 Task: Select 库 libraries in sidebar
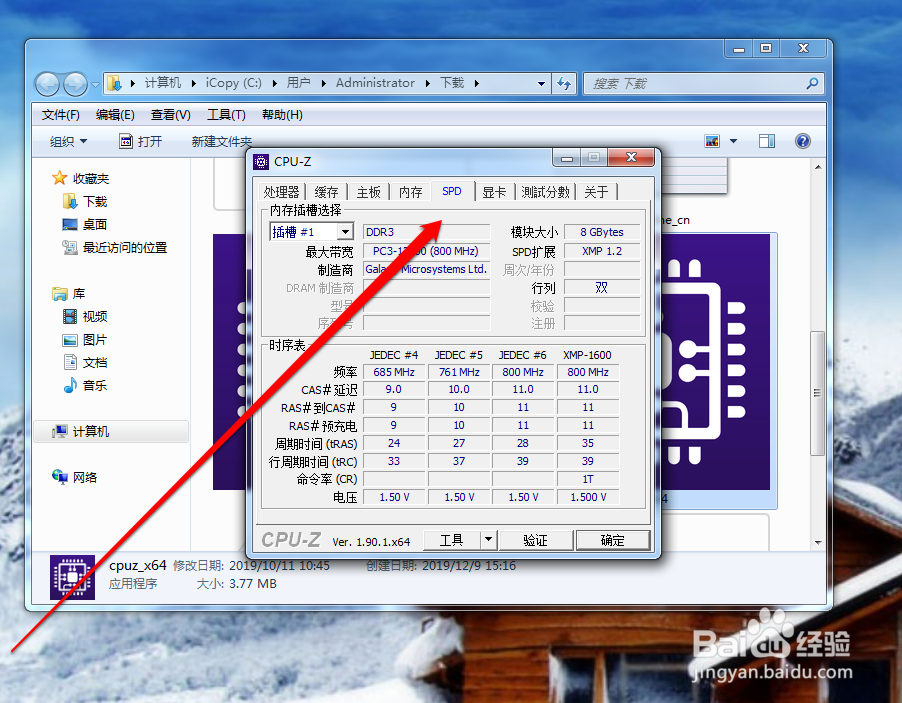tap(68, 293)
